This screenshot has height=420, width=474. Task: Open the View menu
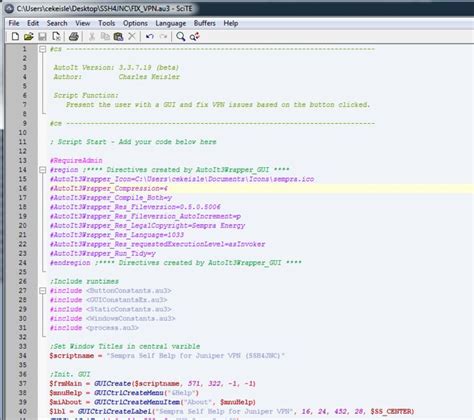[x=83, y=23]
